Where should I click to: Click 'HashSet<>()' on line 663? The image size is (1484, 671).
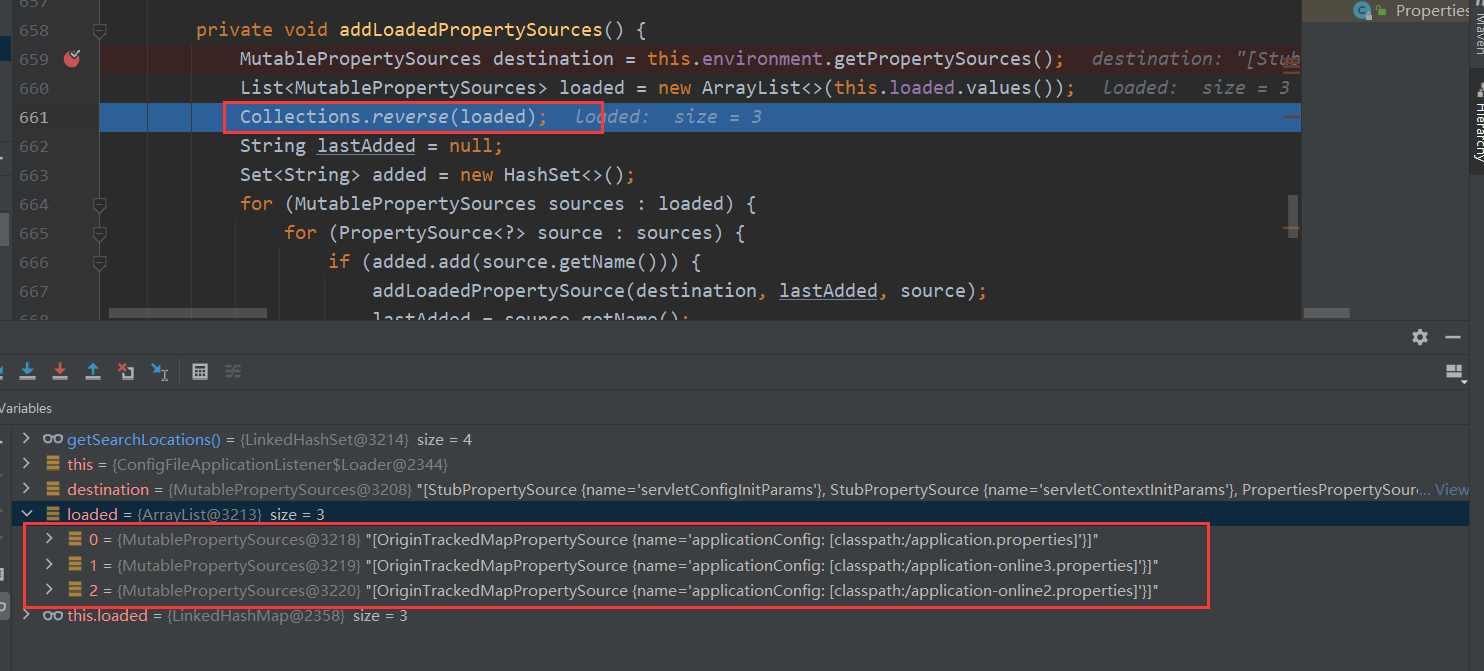tap(564, 175)
